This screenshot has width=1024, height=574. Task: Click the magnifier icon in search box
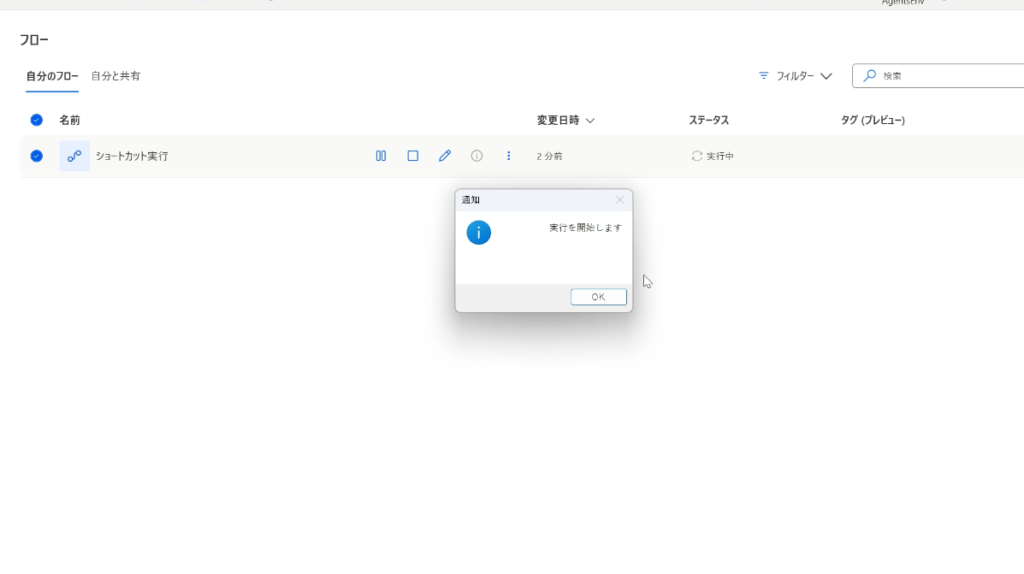[870, 76]
